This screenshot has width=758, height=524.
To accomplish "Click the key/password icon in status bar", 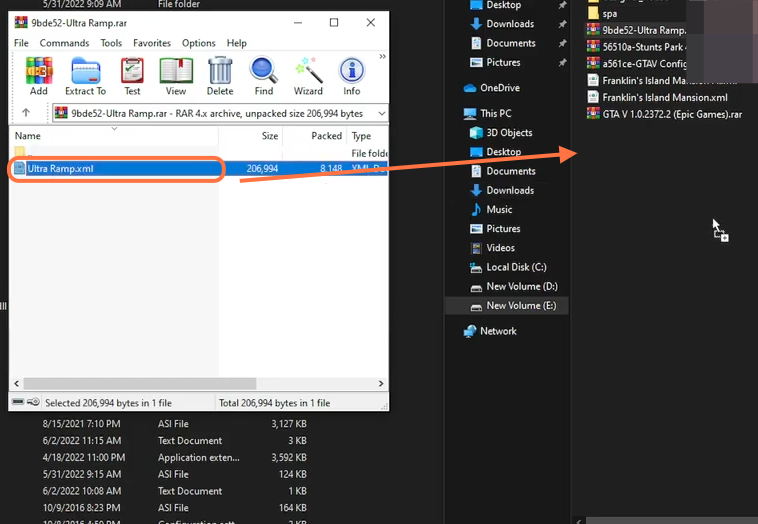I will click(x=33, y=402).
